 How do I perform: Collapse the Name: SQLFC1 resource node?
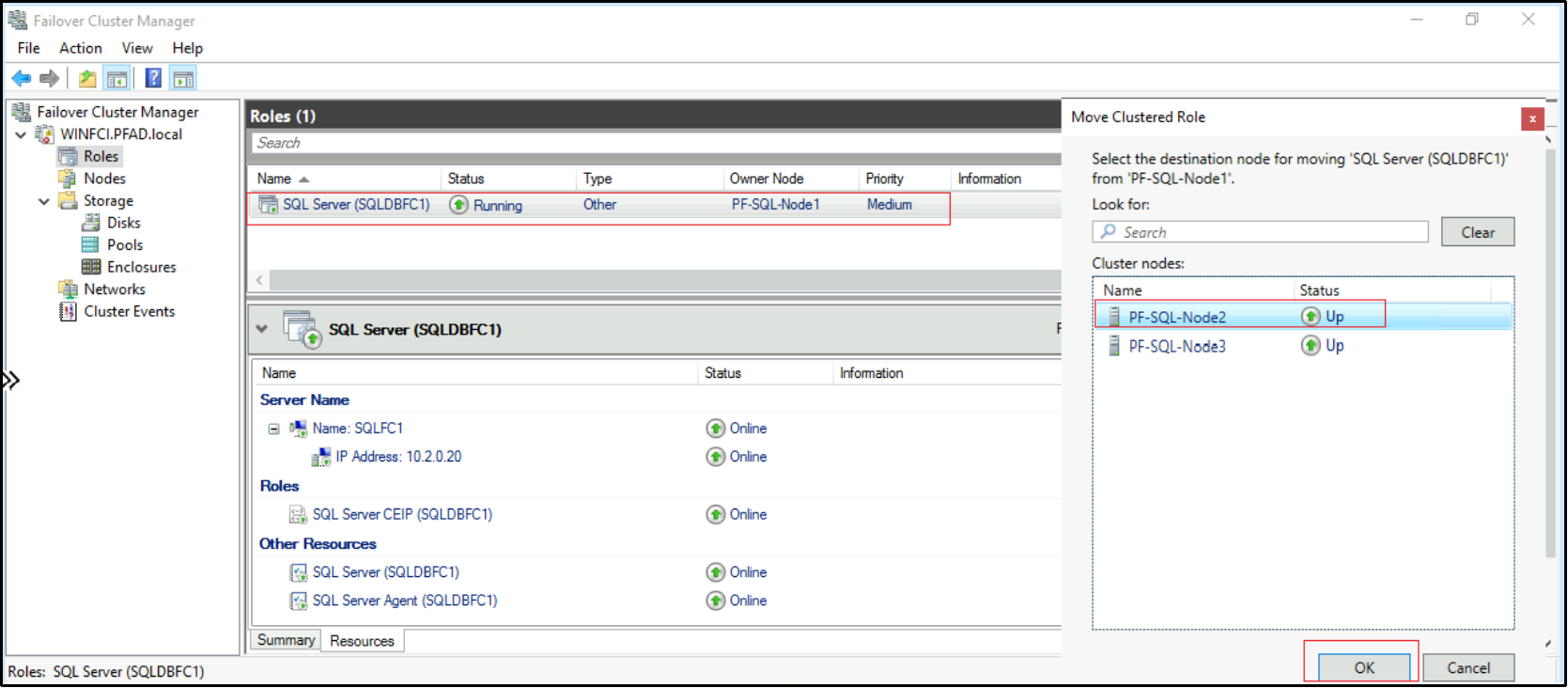(273, 429)
